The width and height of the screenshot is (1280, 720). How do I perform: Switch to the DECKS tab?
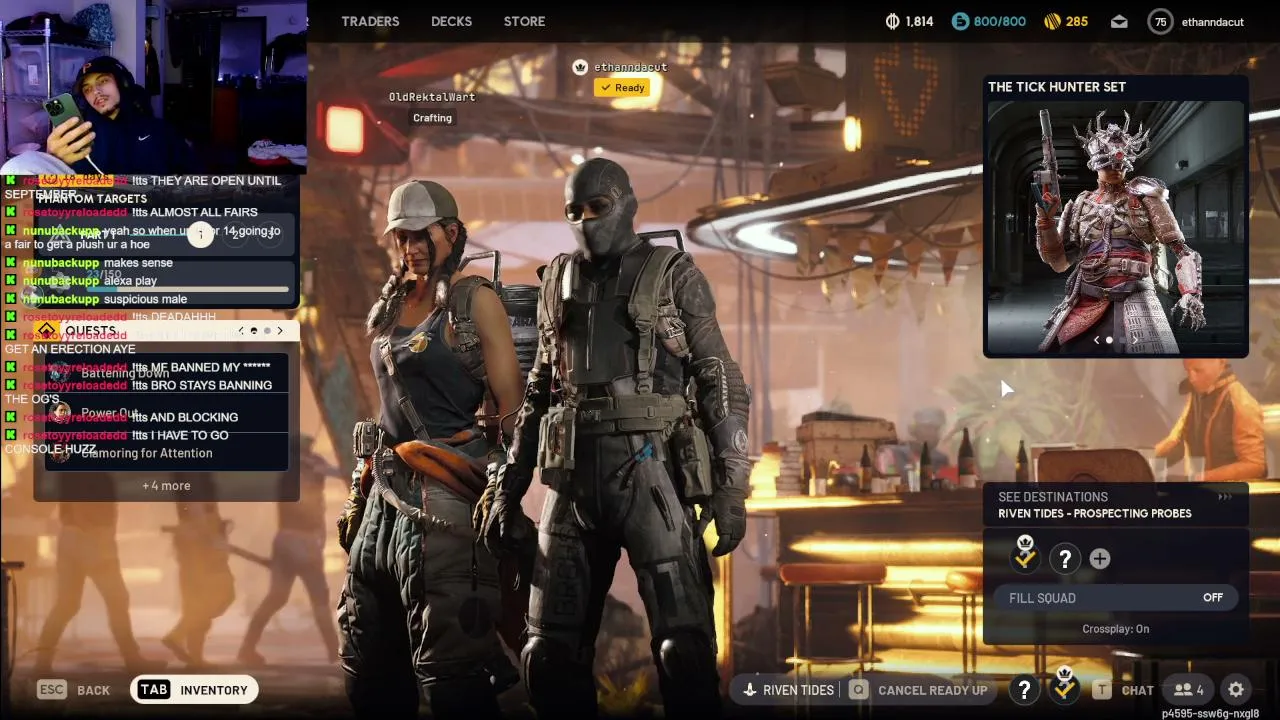[451, 21]
